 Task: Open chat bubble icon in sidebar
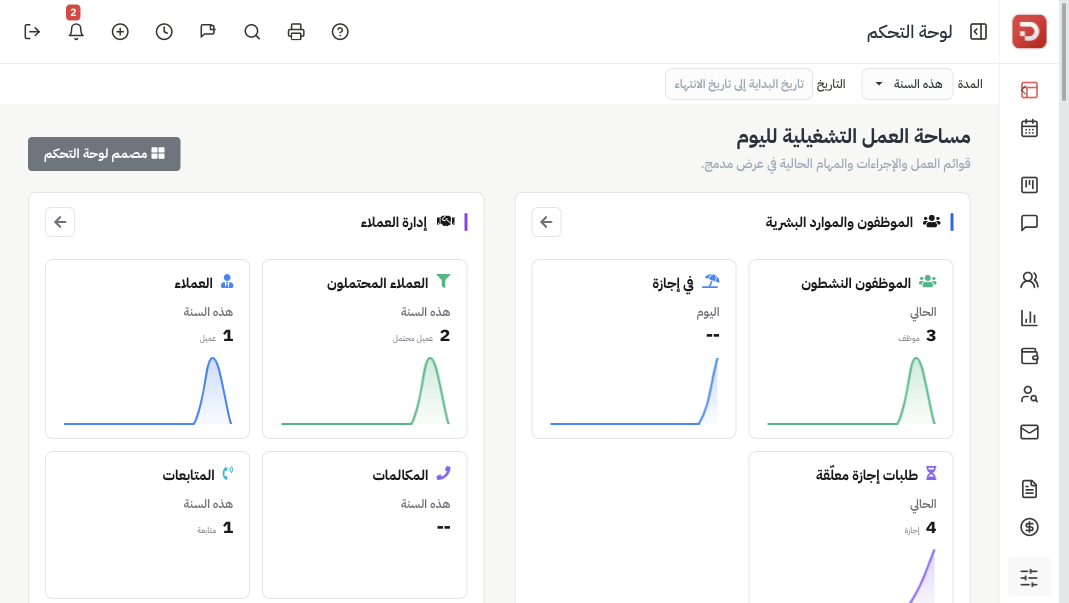pyautogui.click(x=1029, y=223)
